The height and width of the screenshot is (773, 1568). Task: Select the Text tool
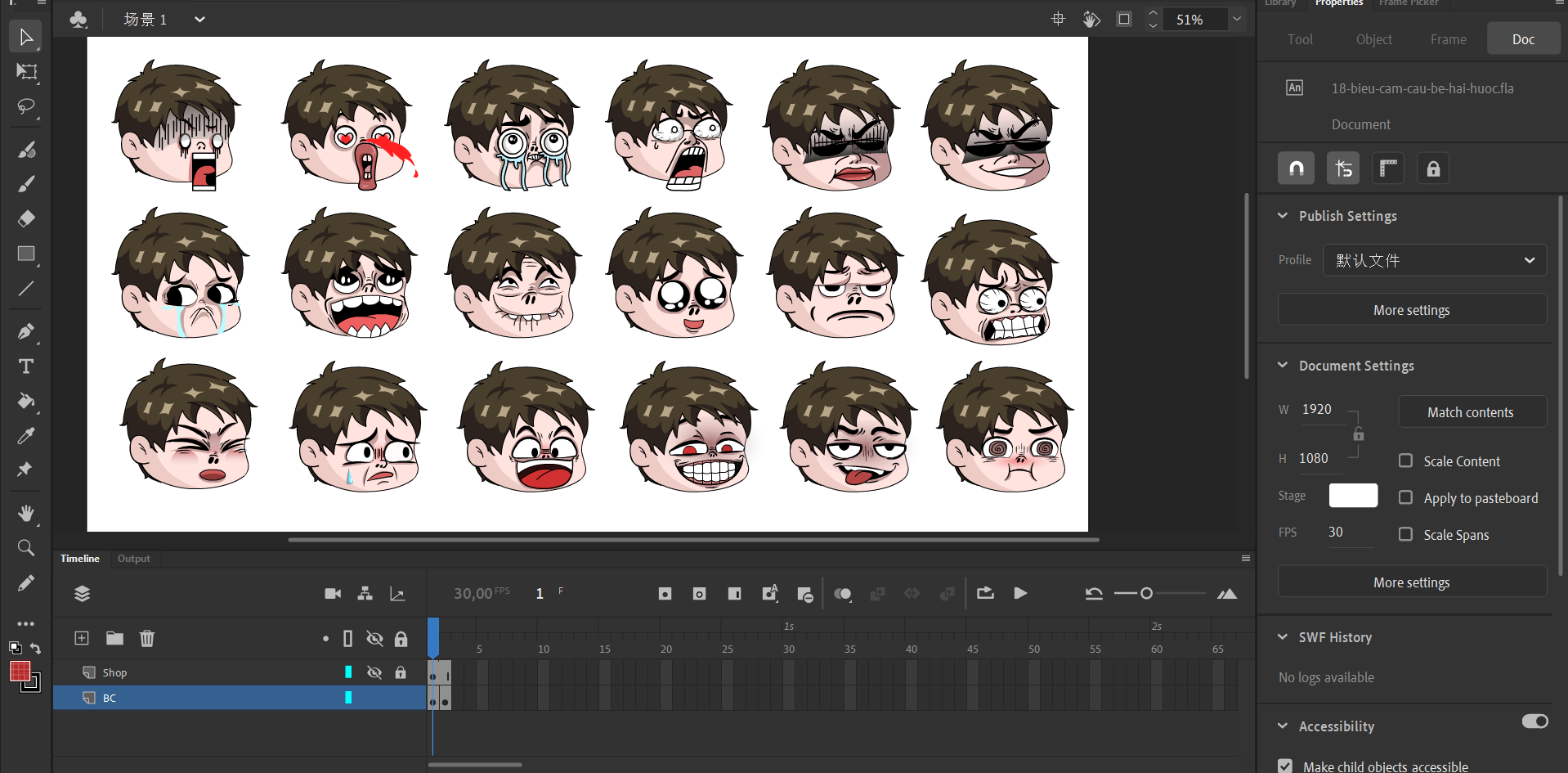click(x=26, y=366)
